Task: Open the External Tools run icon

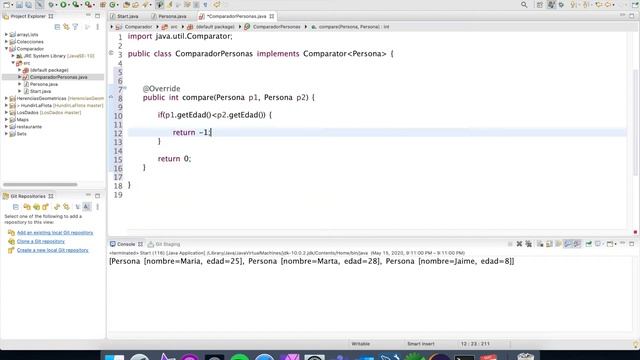Action: coord(88,5)
